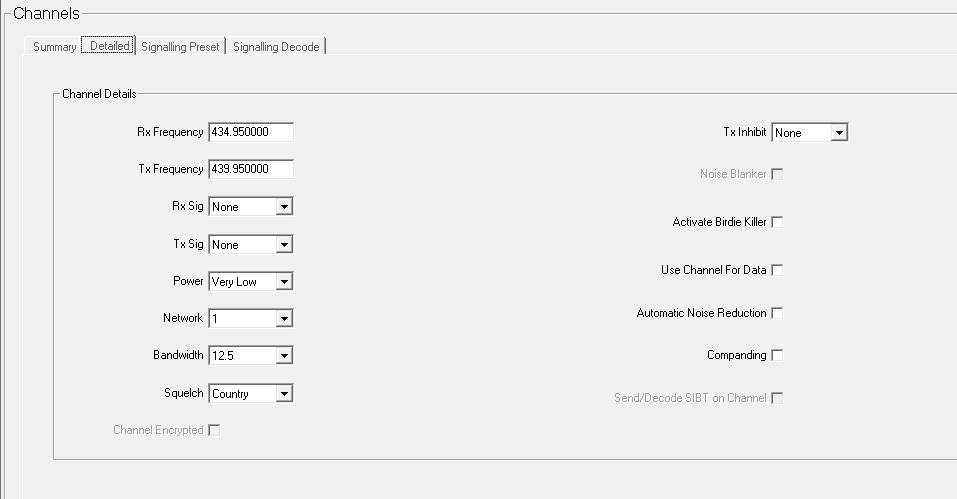This screenshot has height=499, width=957.
Task: Enable the Companding checkbox
Action: pos(777,355)
